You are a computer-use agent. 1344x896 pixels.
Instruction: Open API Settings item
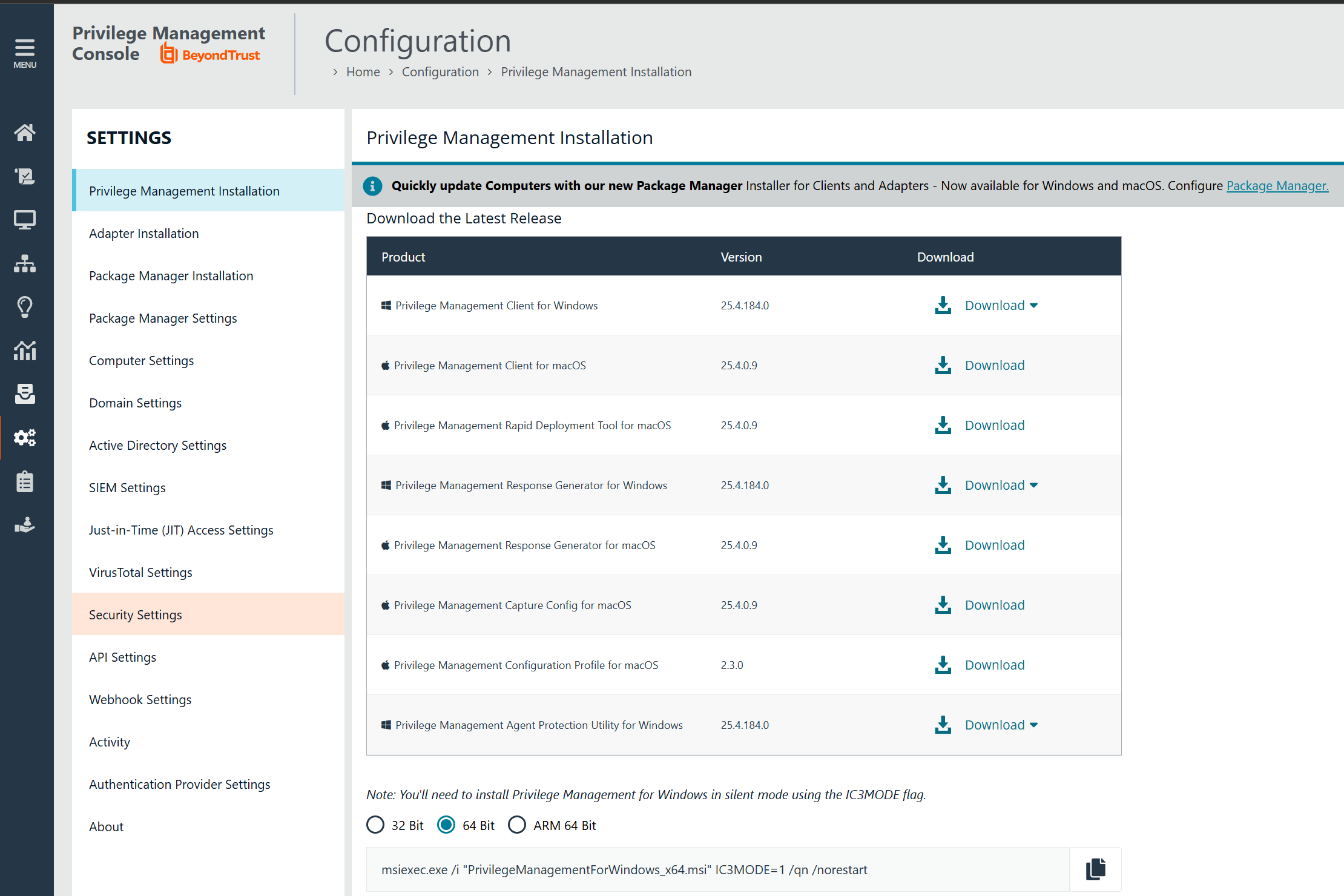(x=208, y=657)
